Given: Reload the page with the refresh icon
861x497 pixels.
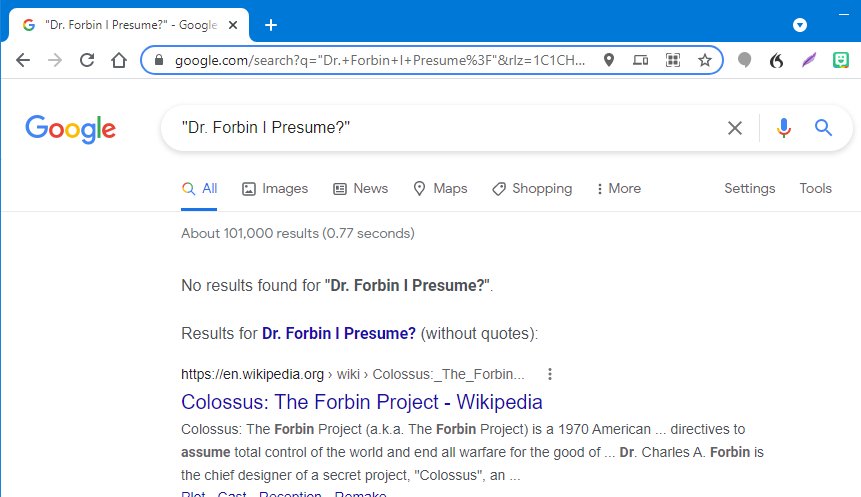Looking at the screenshot, I should pos(87,60).
